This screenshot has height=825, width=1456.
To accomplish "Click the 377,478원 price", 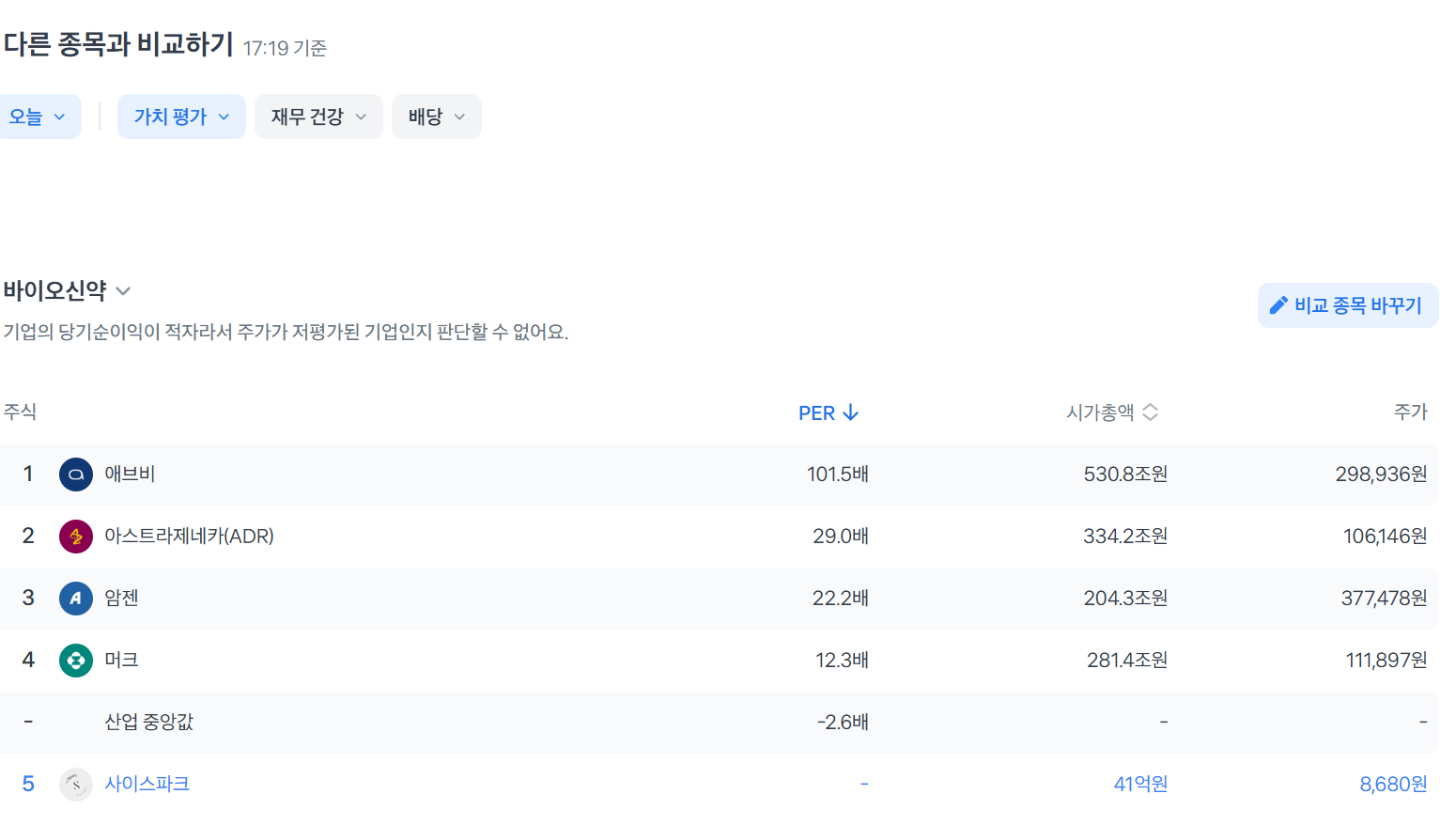I will [x=1384, y=598].
